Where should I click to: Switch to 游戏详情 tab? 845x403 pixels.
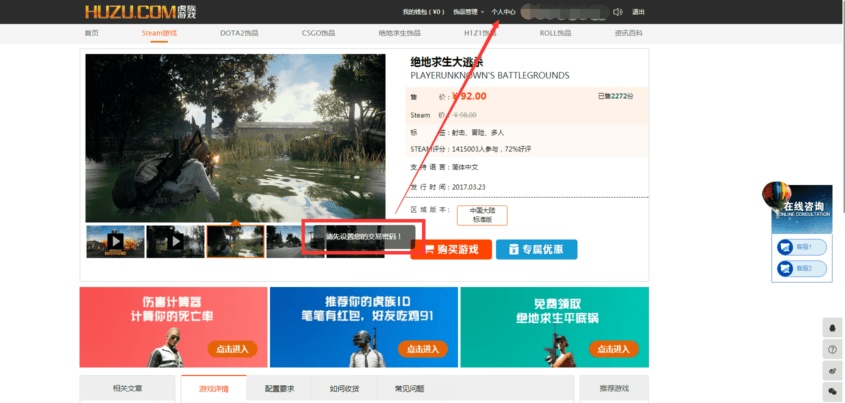coord(214,388)
